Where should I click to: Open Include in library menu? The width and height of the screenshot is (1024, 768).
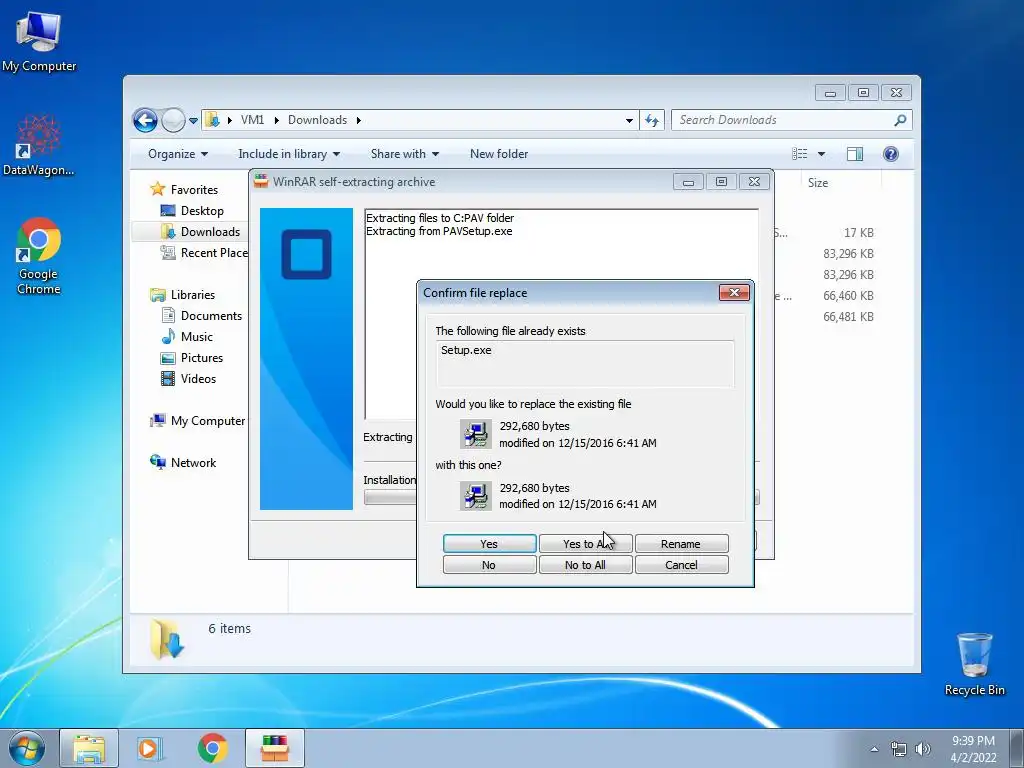(x=289, y=154)
